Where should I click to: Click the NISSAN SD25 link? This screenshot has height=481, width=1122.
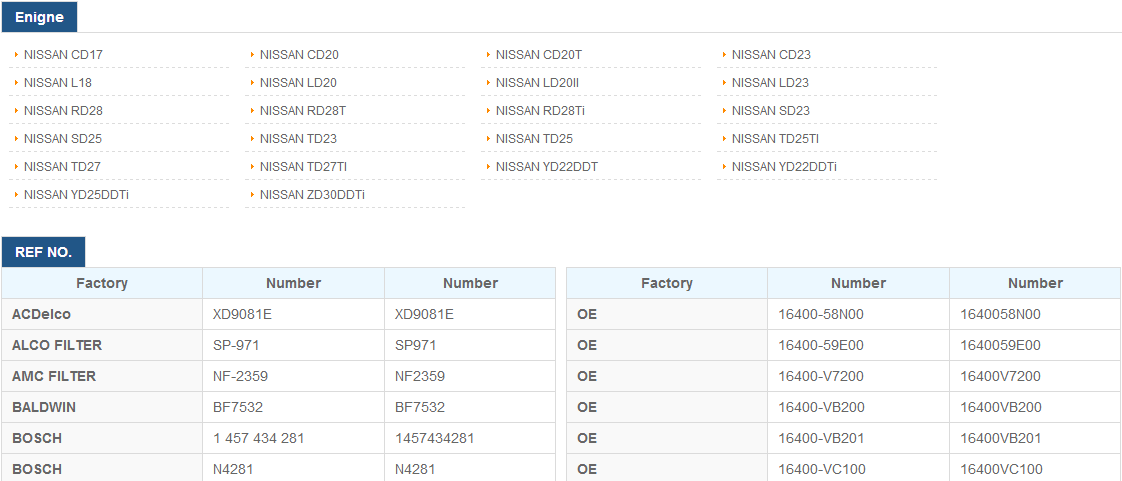pos(62,138)
